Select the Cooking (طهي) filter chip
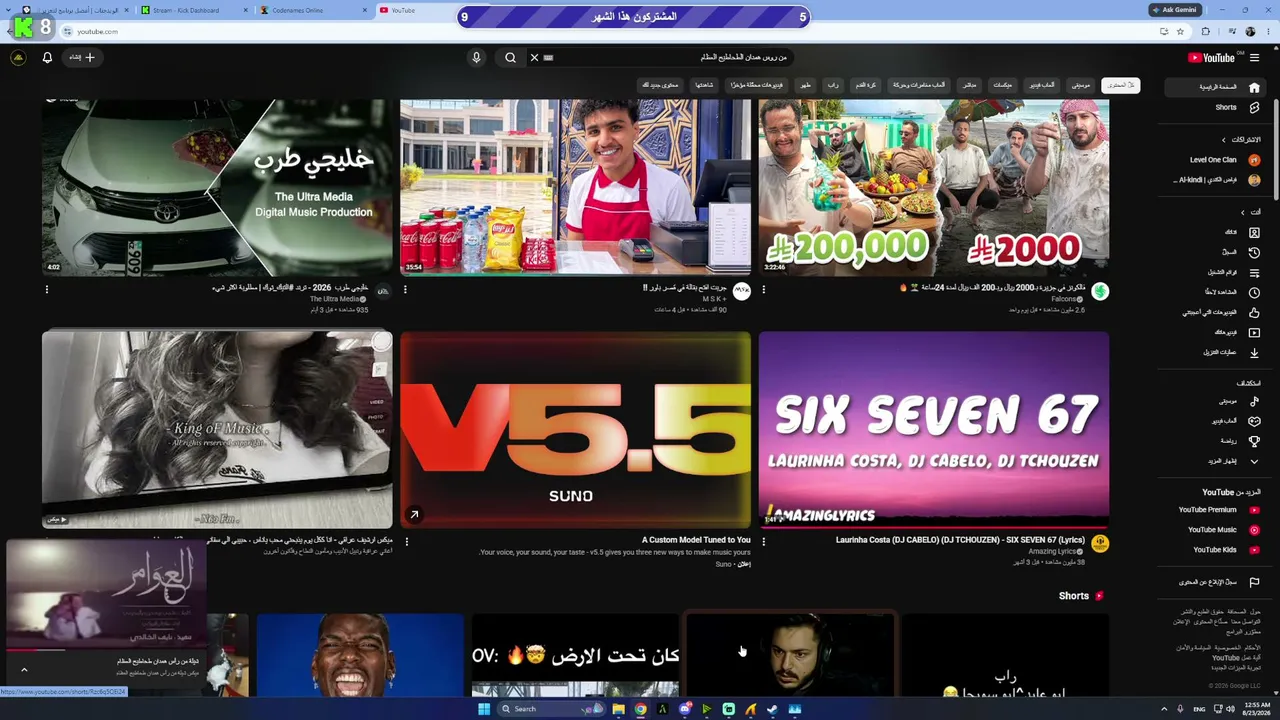This screenshot has width=1280, height=720. [x=805, y=85]
